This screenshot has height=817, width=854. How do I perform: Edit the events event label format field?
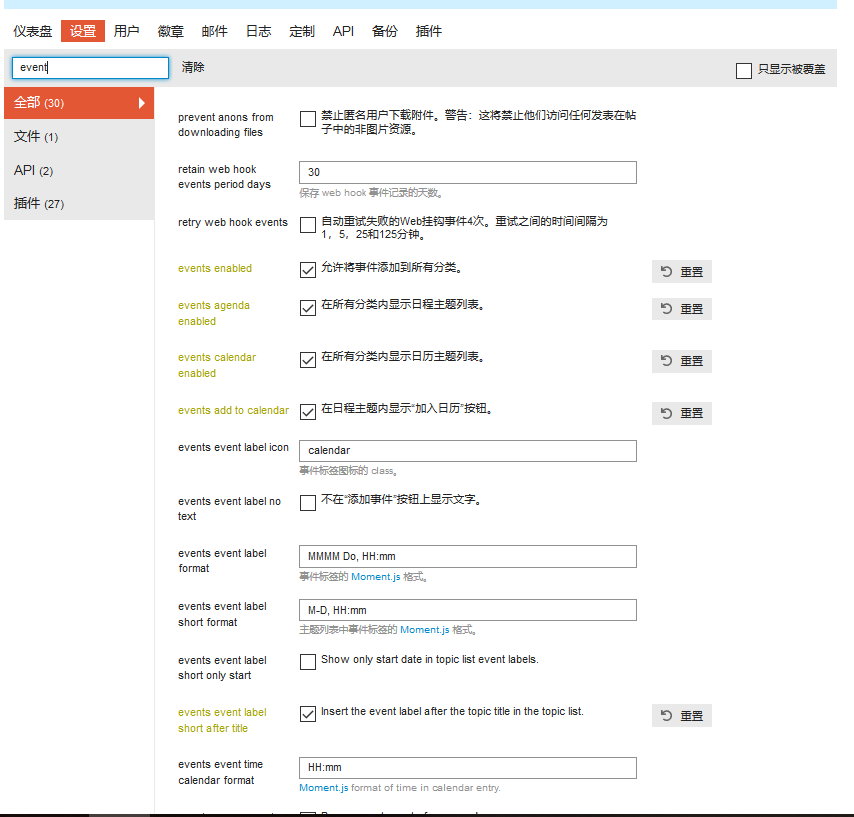(x=468, y=557)
